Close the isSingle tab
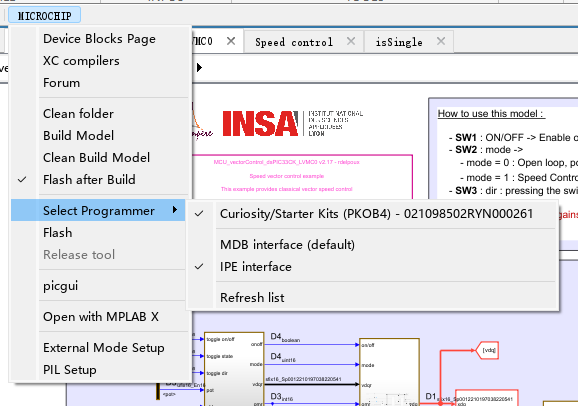Viewport: 578px width, 406px height. [441, 41]
